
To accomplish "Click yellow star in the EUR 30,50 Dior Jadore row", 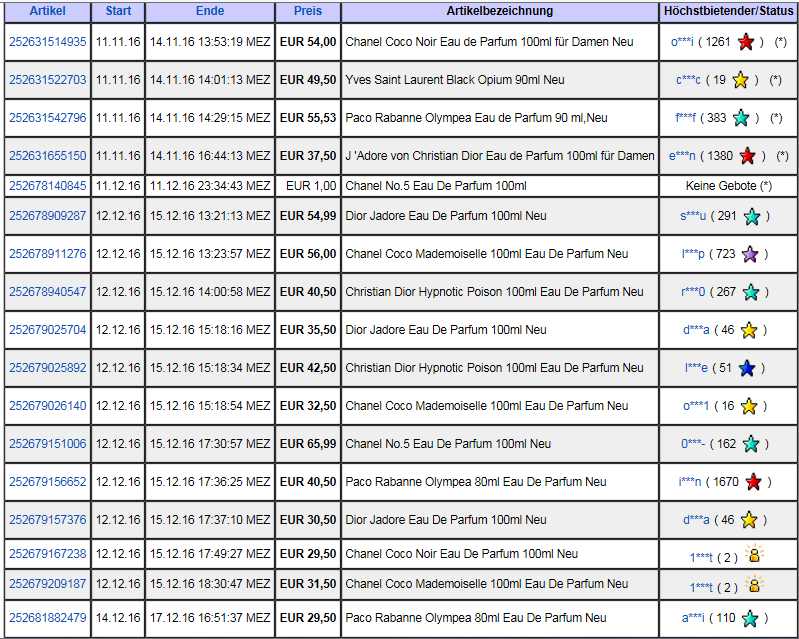I will pos(749,520).
